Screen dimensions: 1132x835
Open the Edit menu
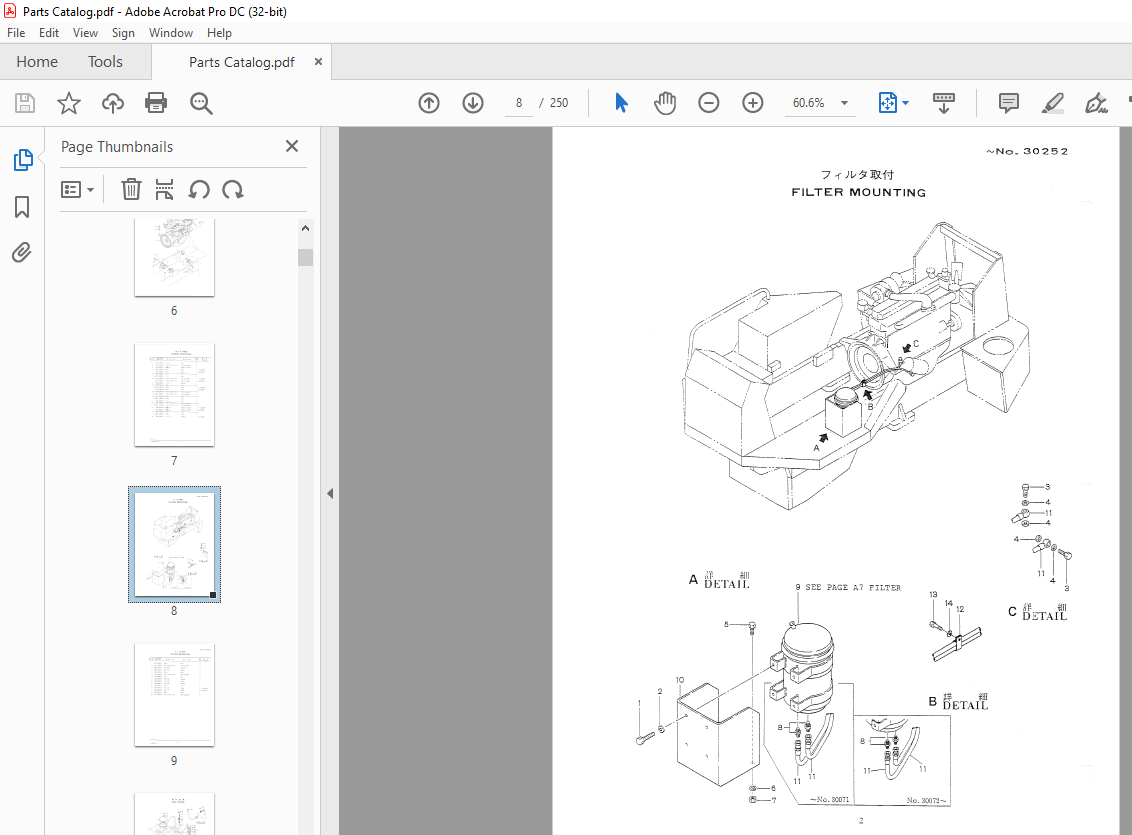point(49,33)
